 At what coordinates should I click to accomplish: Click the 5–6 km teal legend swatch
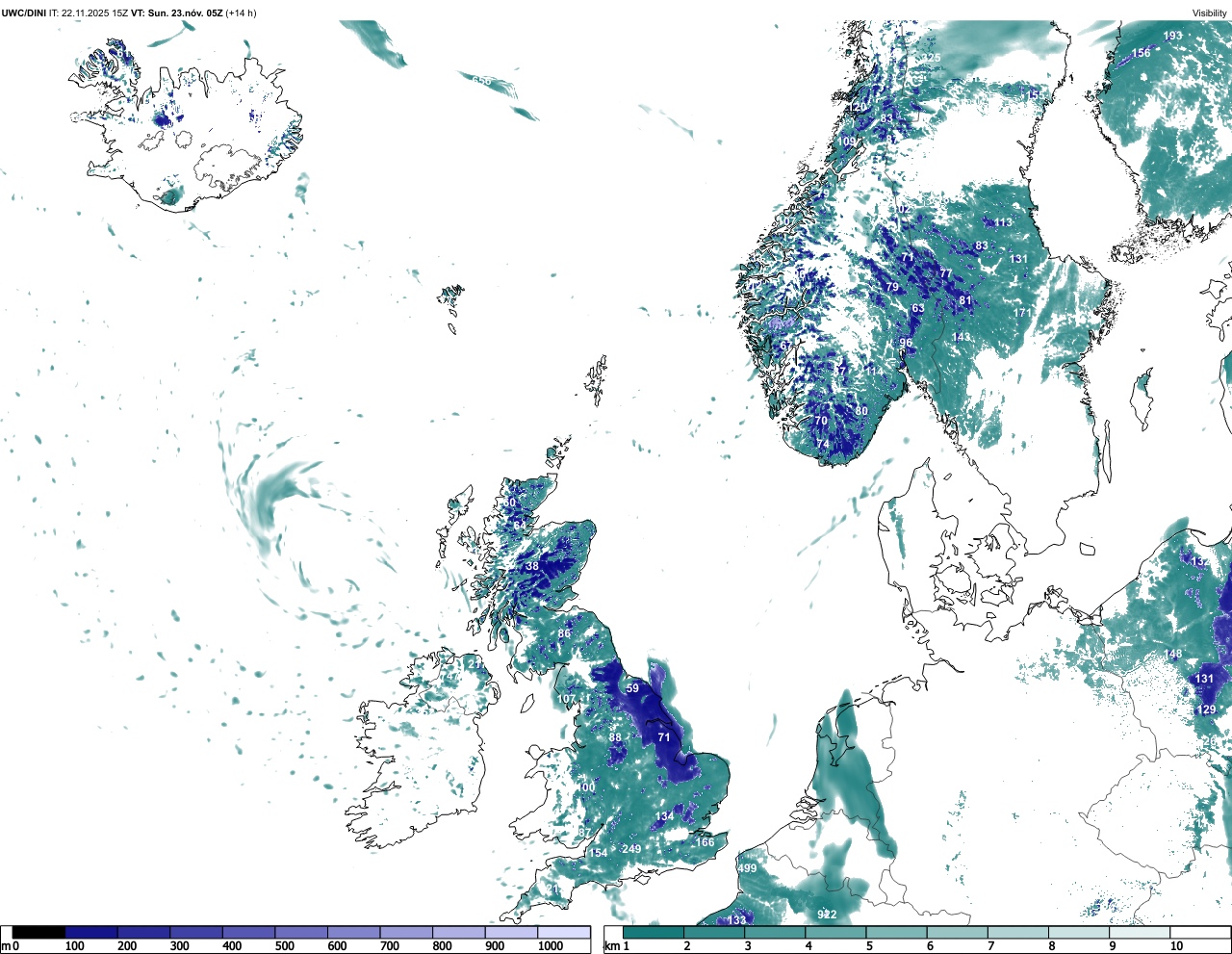[897, 933]
